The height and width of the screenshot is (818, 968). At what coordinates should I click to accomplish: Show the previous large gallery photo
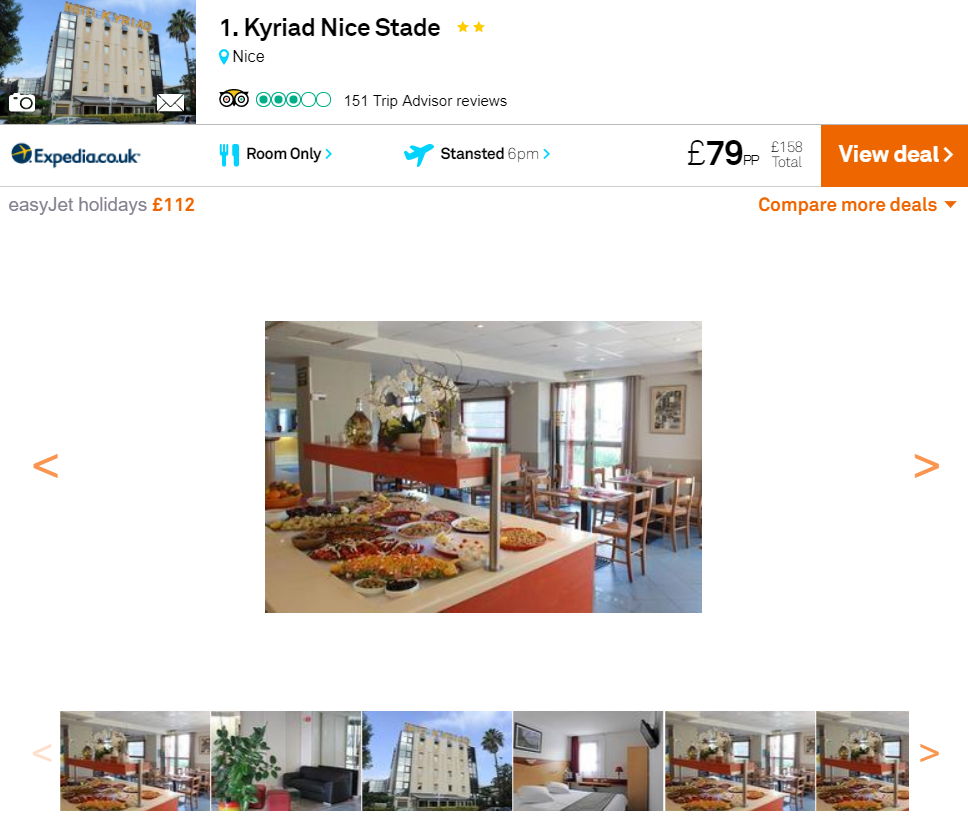46,466
